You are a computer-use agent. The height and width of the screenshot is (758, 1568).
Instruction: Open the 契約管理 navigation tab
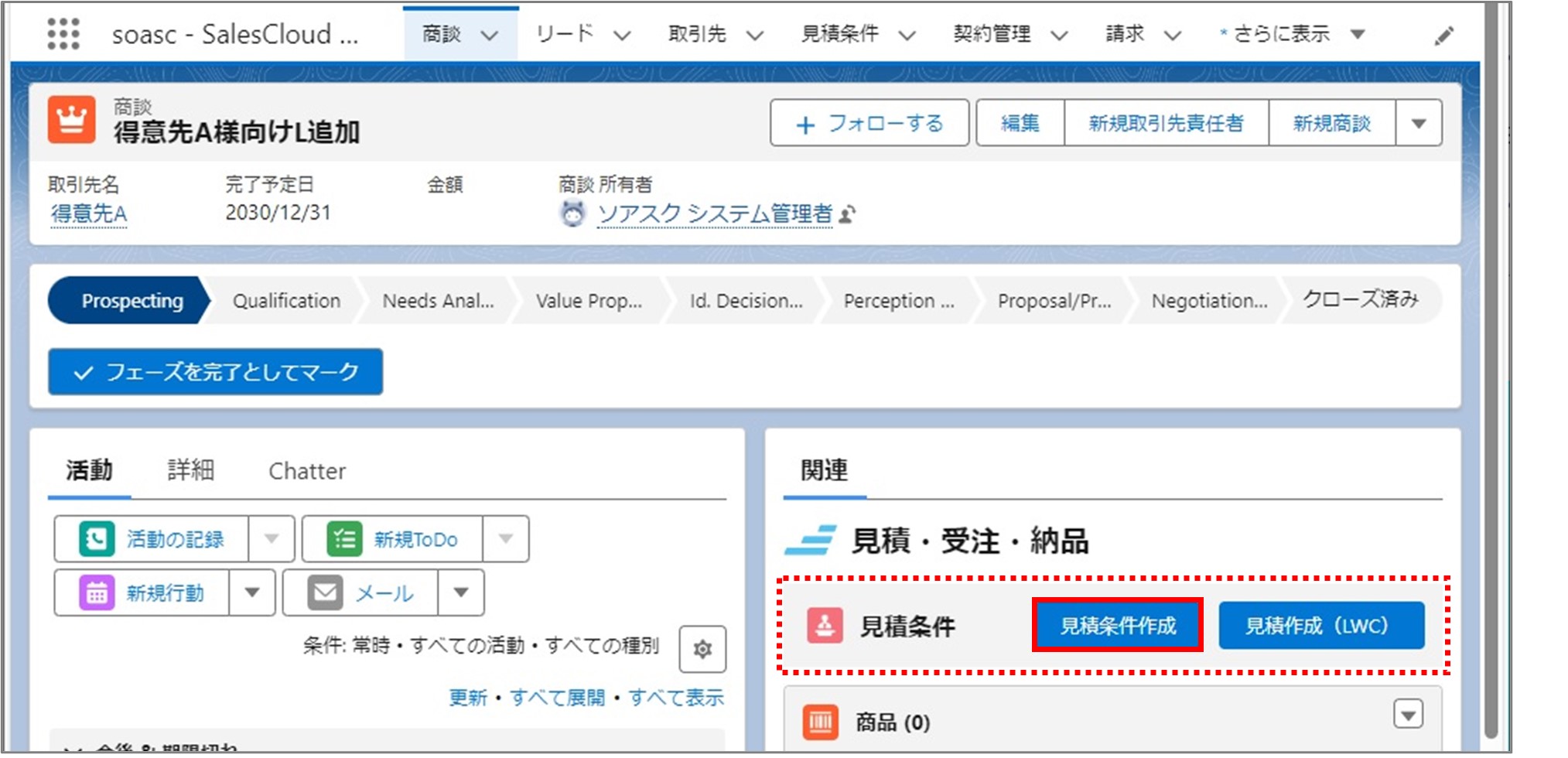pyautogui.click(x=992, y=34)
